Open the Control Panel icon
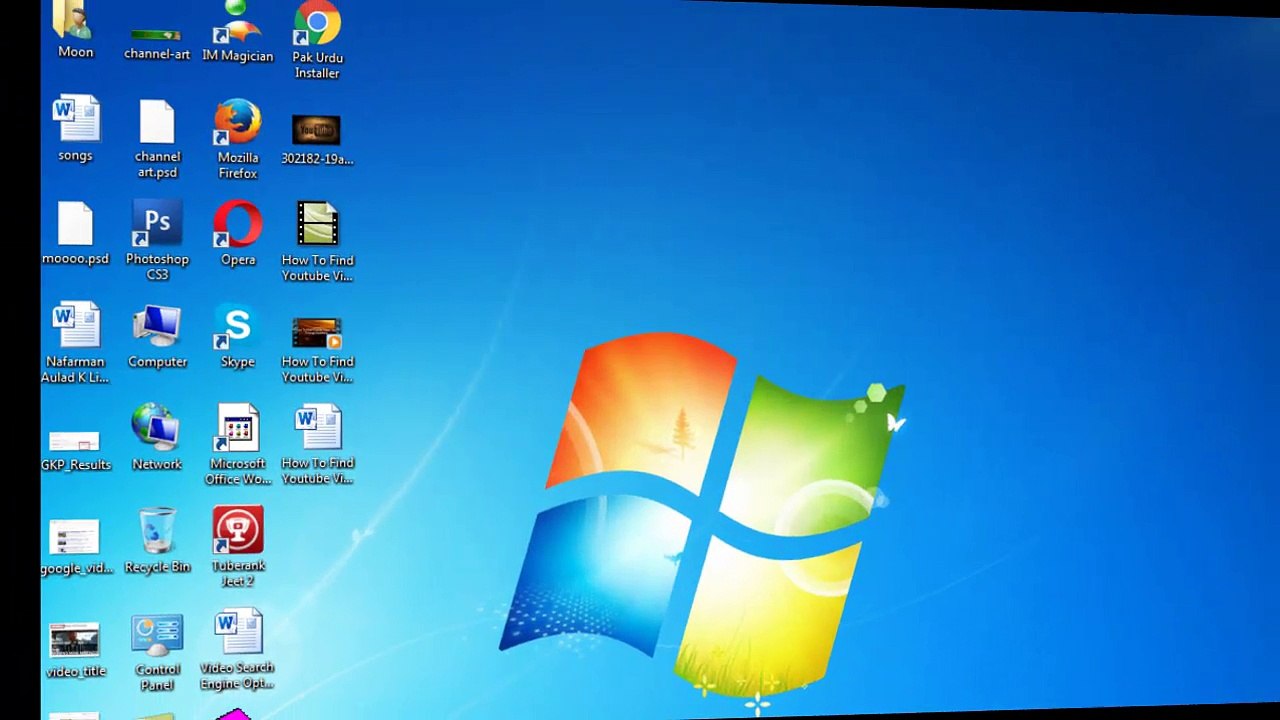 tap(157, 652)
